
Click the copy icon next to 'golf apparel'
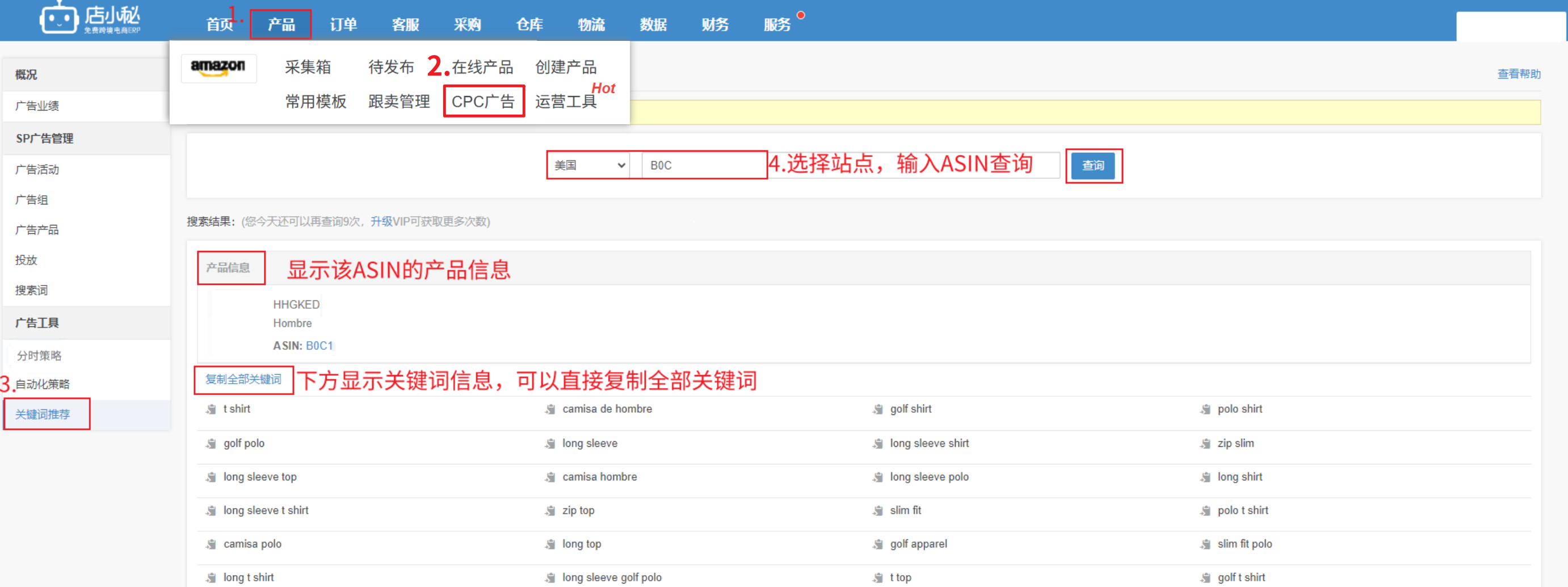coord(878,544)
